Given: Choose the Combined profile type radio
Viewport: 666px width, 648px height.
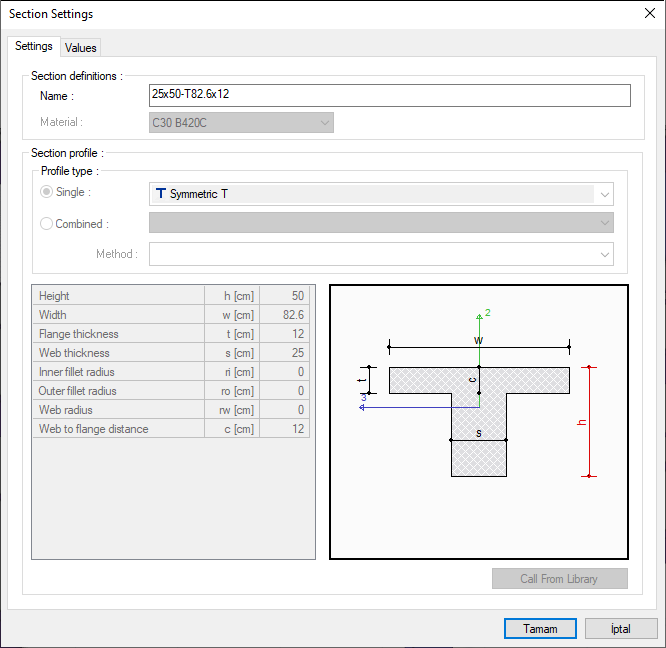Looking at the screenshot, I should point(47,224).
